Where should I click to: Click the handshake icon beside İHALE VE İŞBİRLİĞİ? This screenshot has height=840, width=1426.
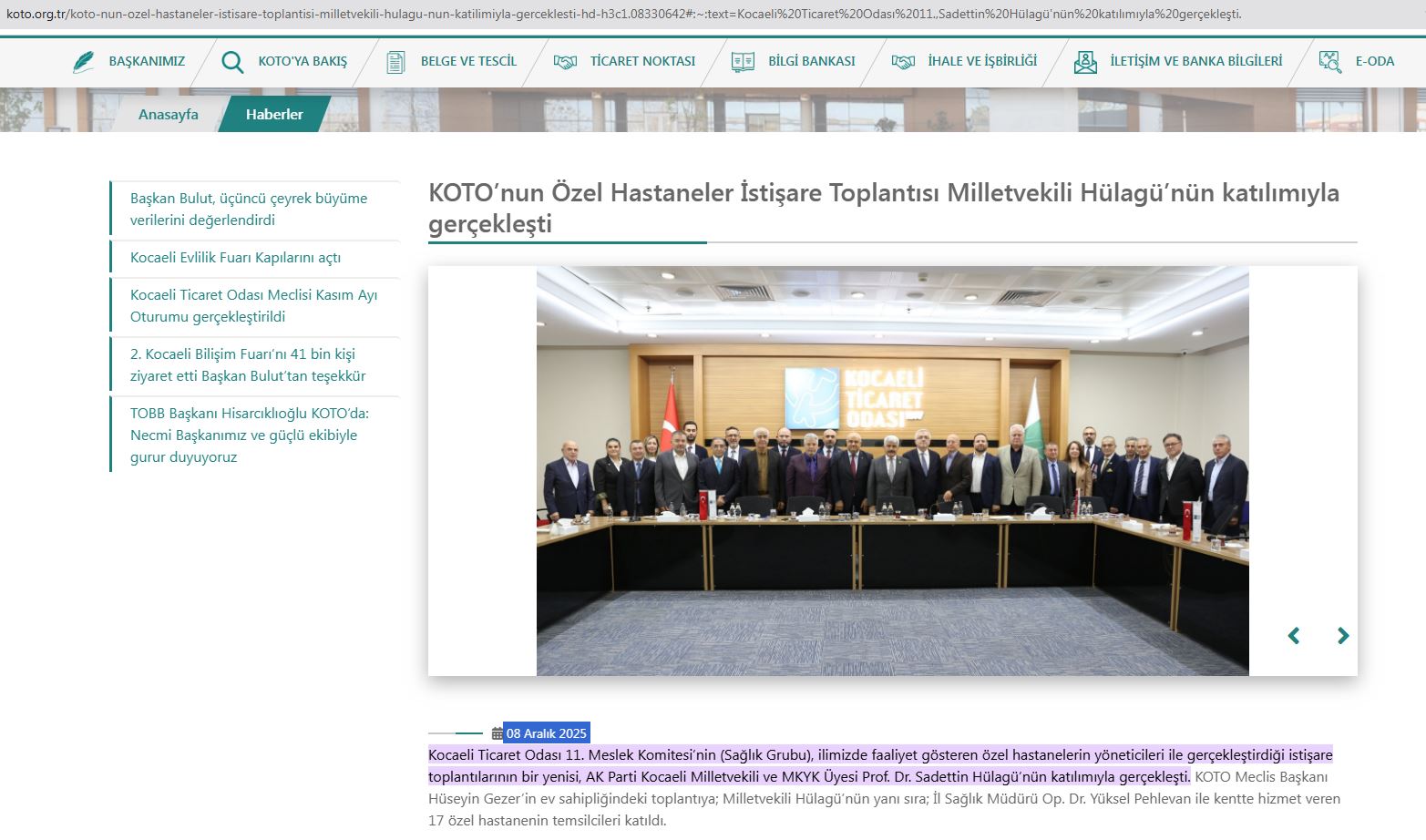(903, 62)
